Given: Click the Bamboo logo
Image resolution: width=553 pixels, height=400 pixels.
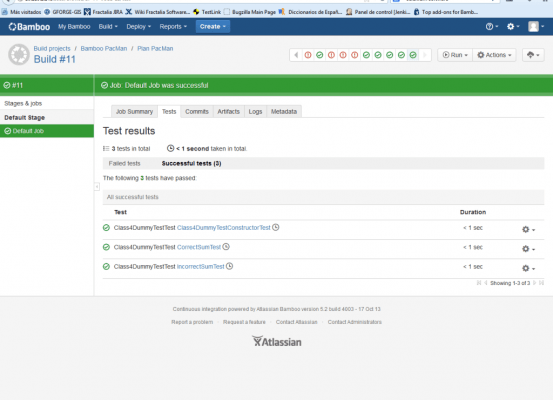Looking at the screenshot, I should pyautogui.click(x=29, y=27).
